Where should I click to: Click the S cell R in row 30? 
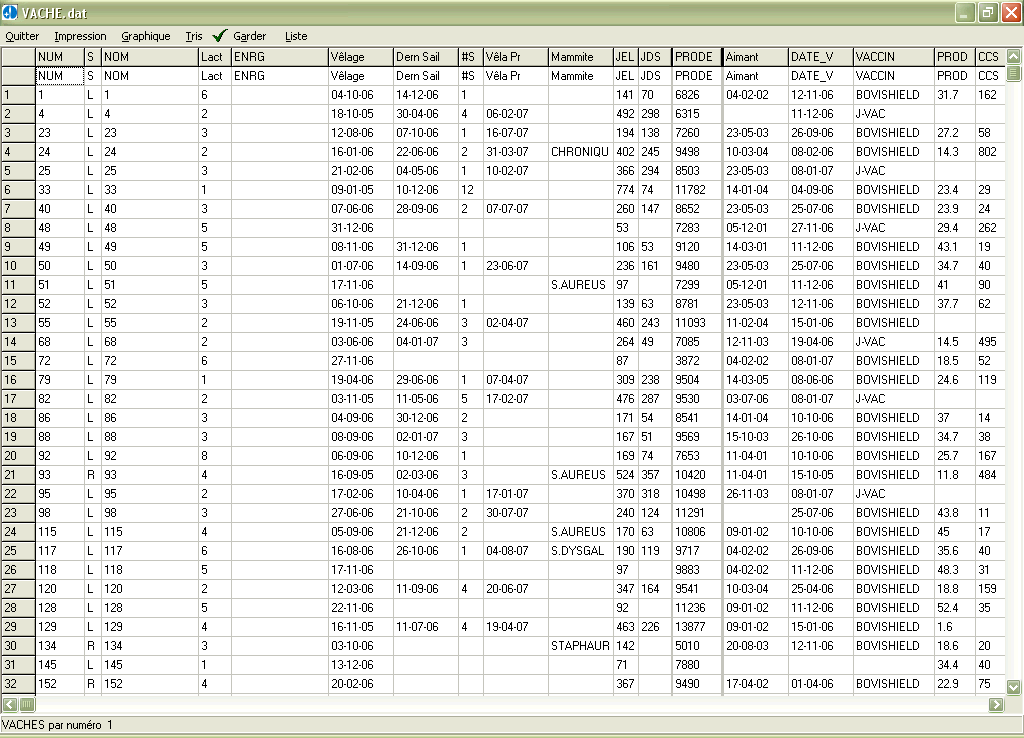tap(93, 645)
